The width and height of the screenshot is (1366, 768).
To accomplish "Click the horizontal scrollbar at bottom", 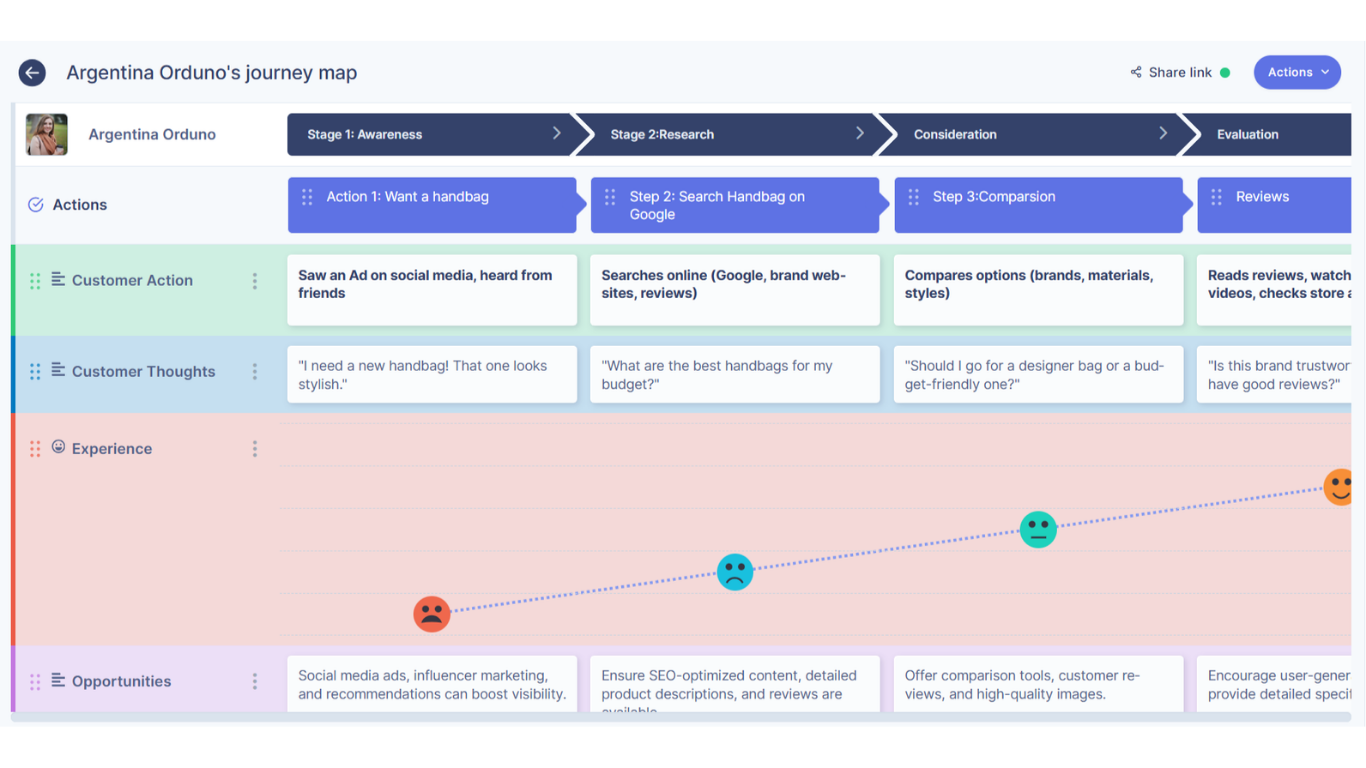I will click(x=680, y=717).
